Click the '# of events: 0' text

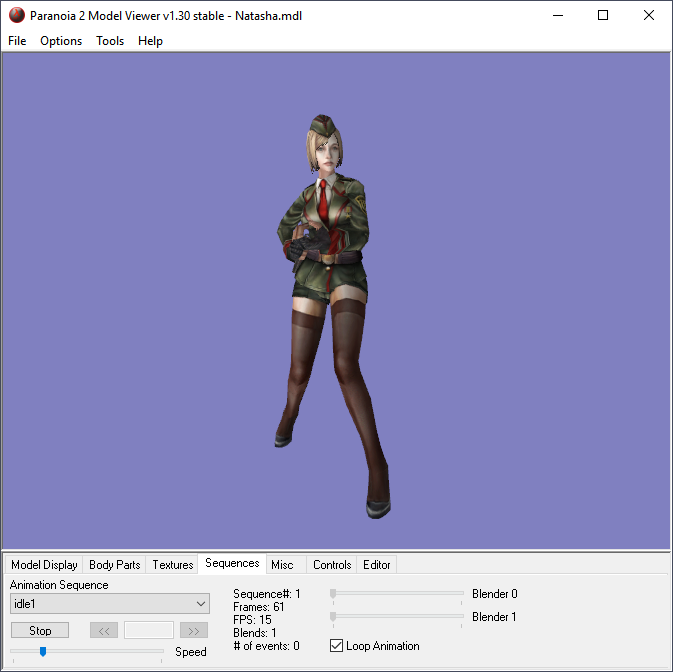(266, 646)
